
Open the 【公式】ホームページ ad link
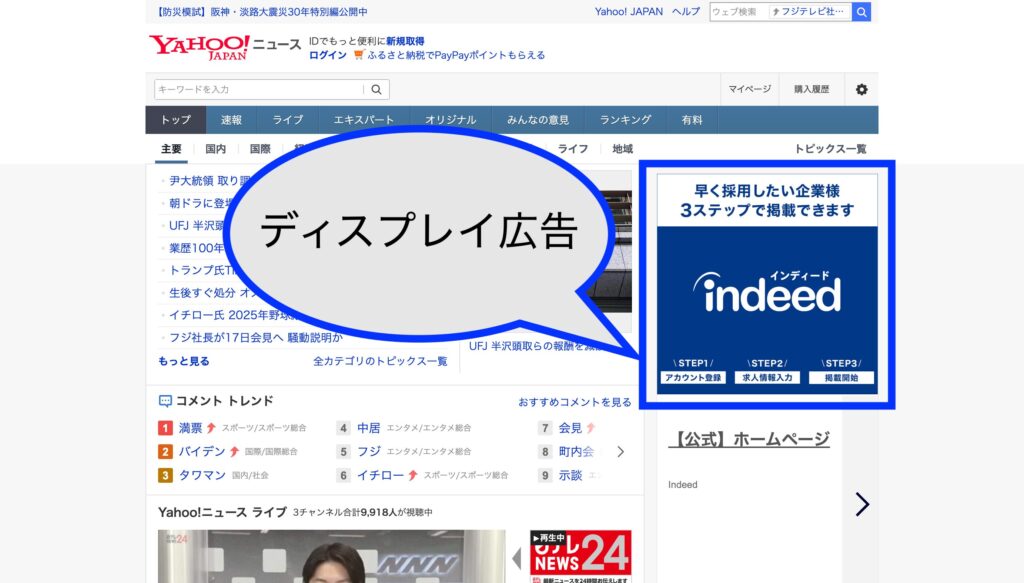click(x=749, y=439)
